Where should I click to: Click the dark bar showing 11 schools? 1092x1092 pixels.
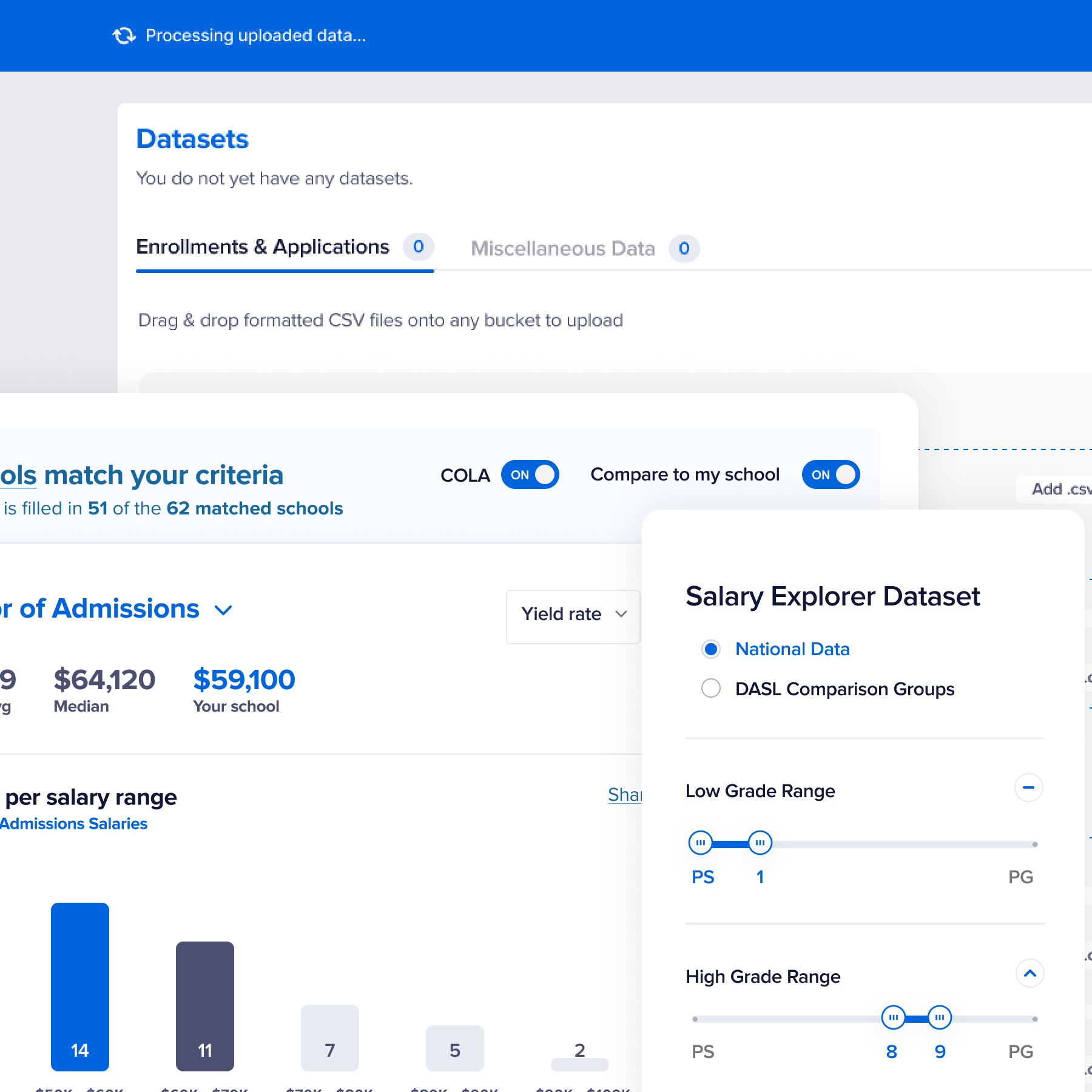pyautogui.click(x=205, y=1005)
